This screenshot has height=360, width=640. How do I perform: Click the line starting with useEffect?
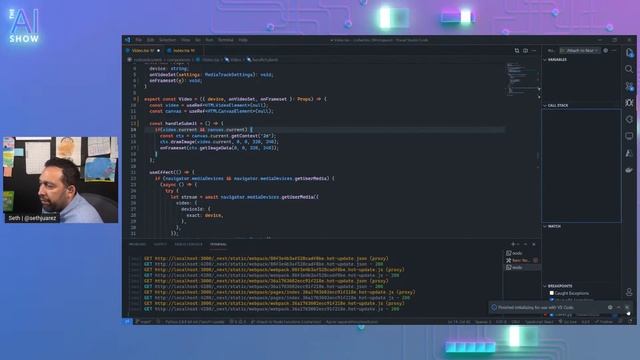pyautogui.click(x=172, y=172)
